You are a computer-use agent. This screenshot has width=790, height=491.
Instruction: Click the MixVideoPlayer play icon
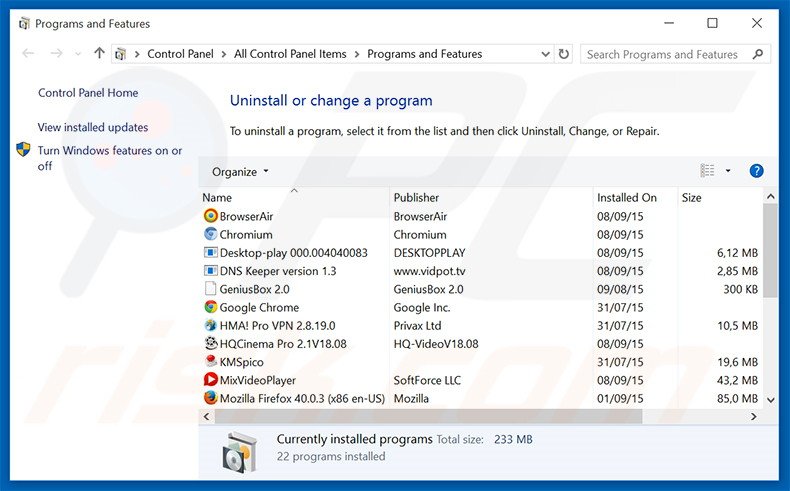tap(211, 380)
